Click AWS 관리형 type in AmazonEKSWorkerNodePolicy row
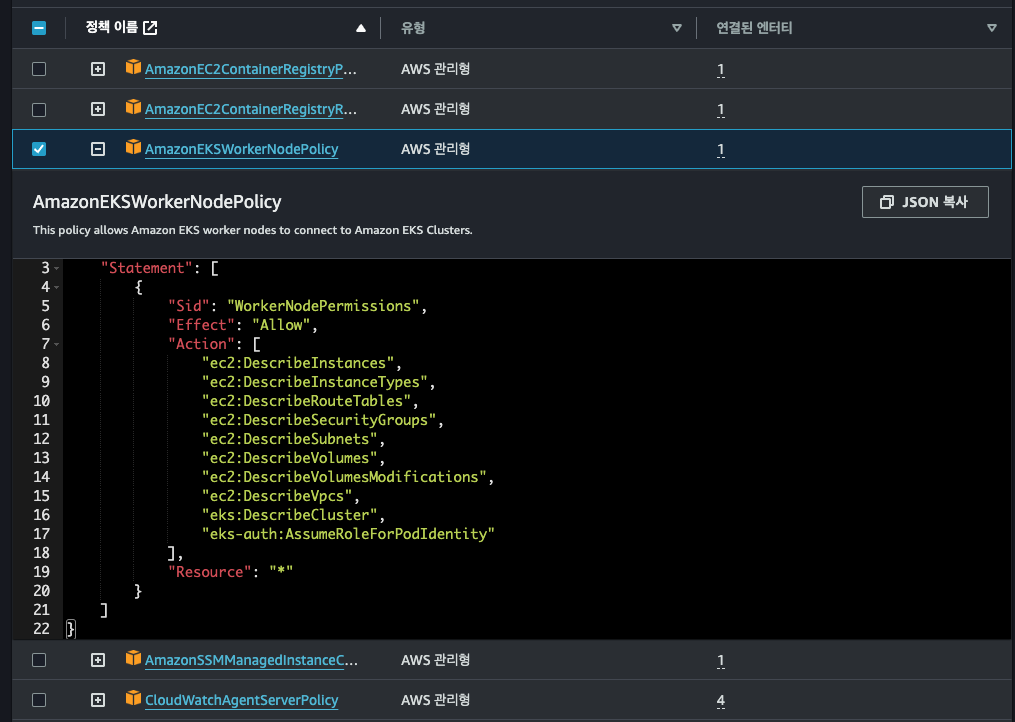The height and width of the screenshot is (722, 1015). point(436,149)
